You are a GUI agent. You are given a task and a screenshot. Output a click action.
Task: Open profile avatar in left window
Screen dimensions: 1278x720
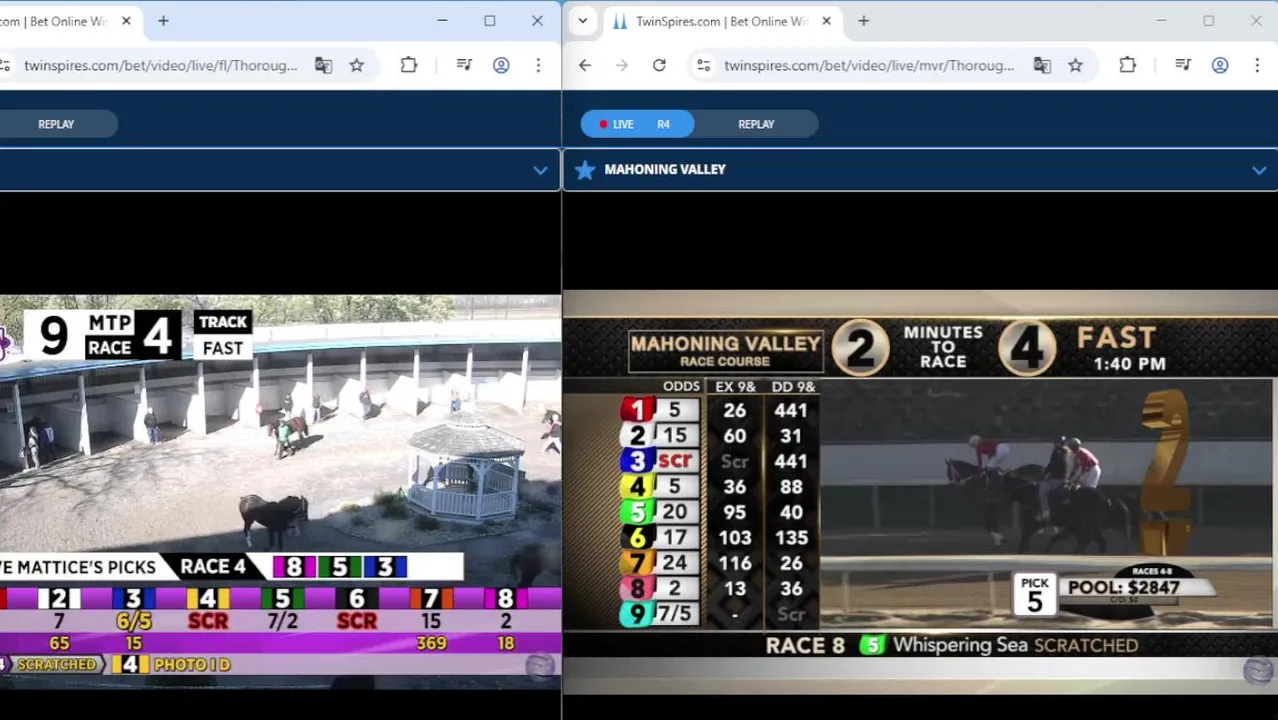pyautogui.click(x=501, y=65)
